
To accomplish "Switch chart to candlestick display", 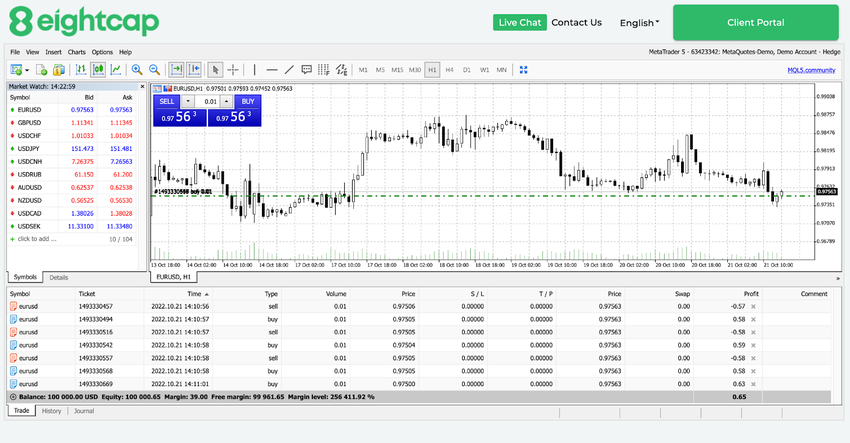I will [x=98, y=70].
